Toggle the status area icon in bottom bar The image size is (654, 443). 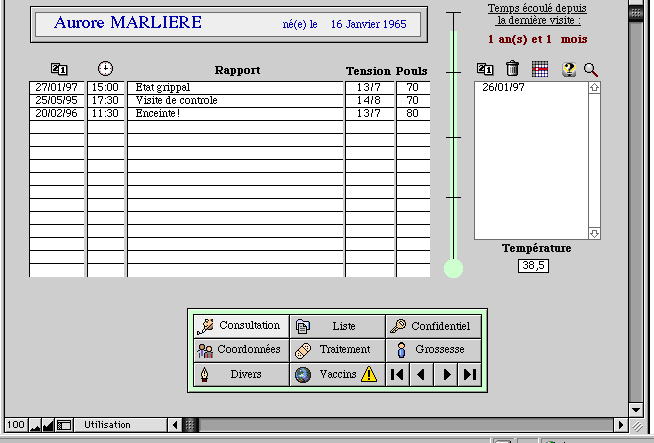(x=64, y=425)
